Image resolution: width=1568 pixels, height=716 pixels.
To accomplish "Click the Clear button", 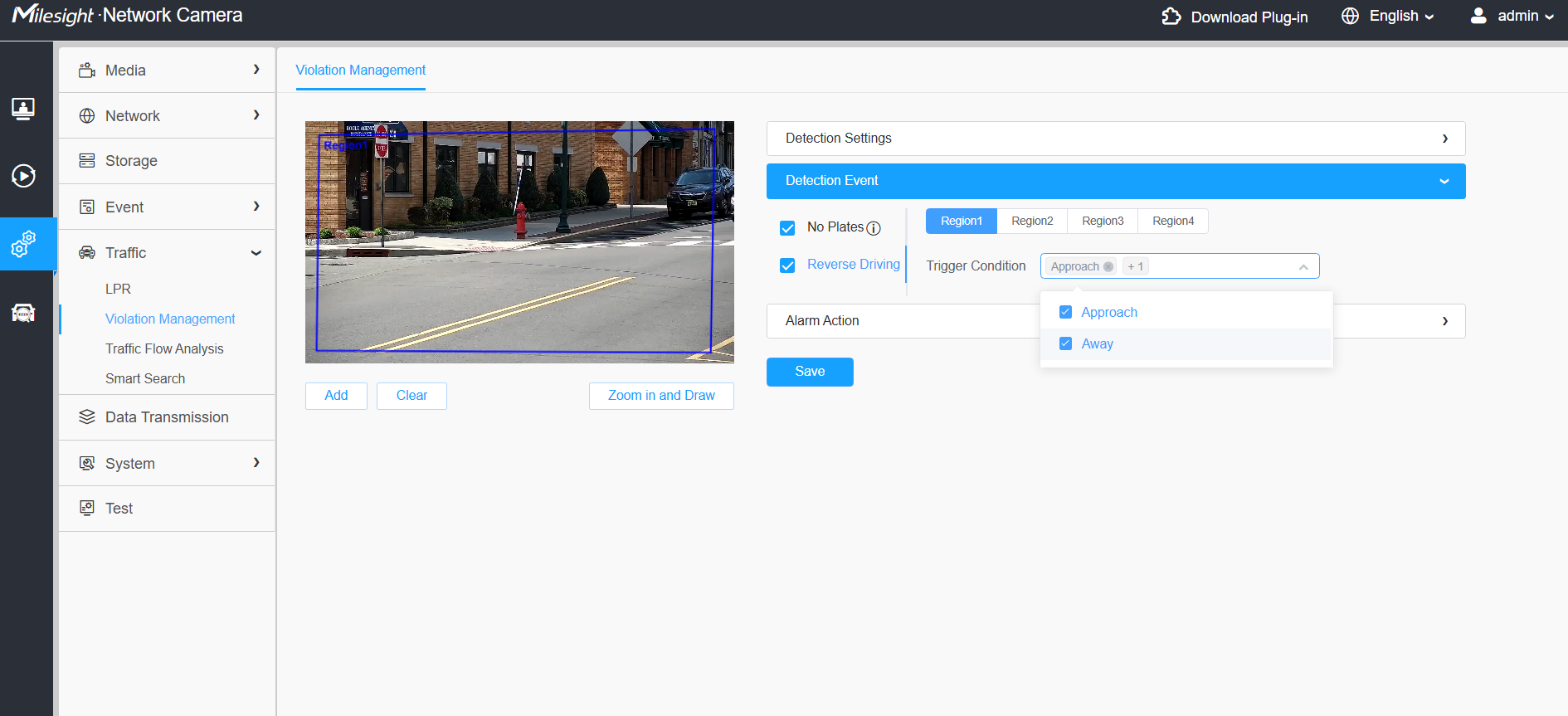I will tap(411, 396).
